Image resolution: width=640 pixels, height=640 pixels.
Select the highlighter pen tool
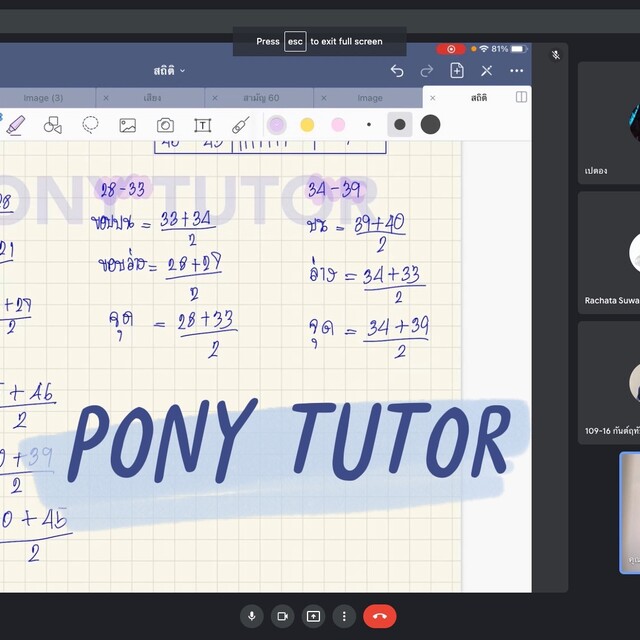[16, 125]
